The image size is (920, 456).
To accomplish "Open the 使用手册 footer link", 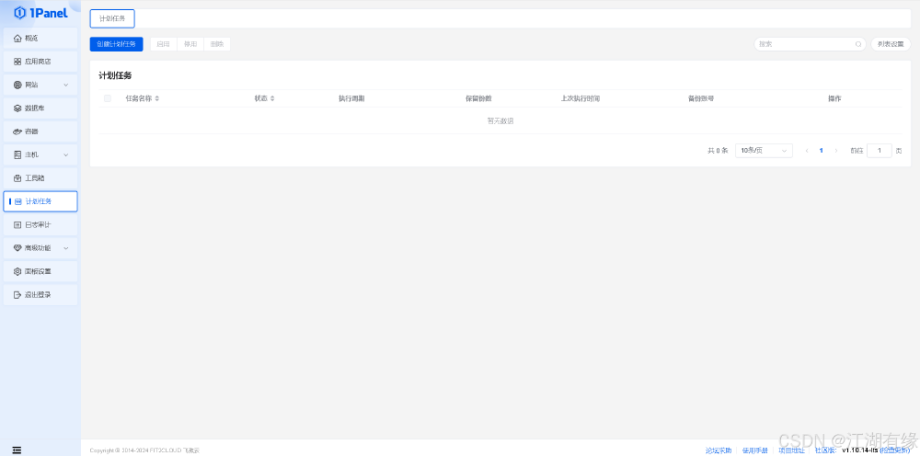I will point(755,450).
